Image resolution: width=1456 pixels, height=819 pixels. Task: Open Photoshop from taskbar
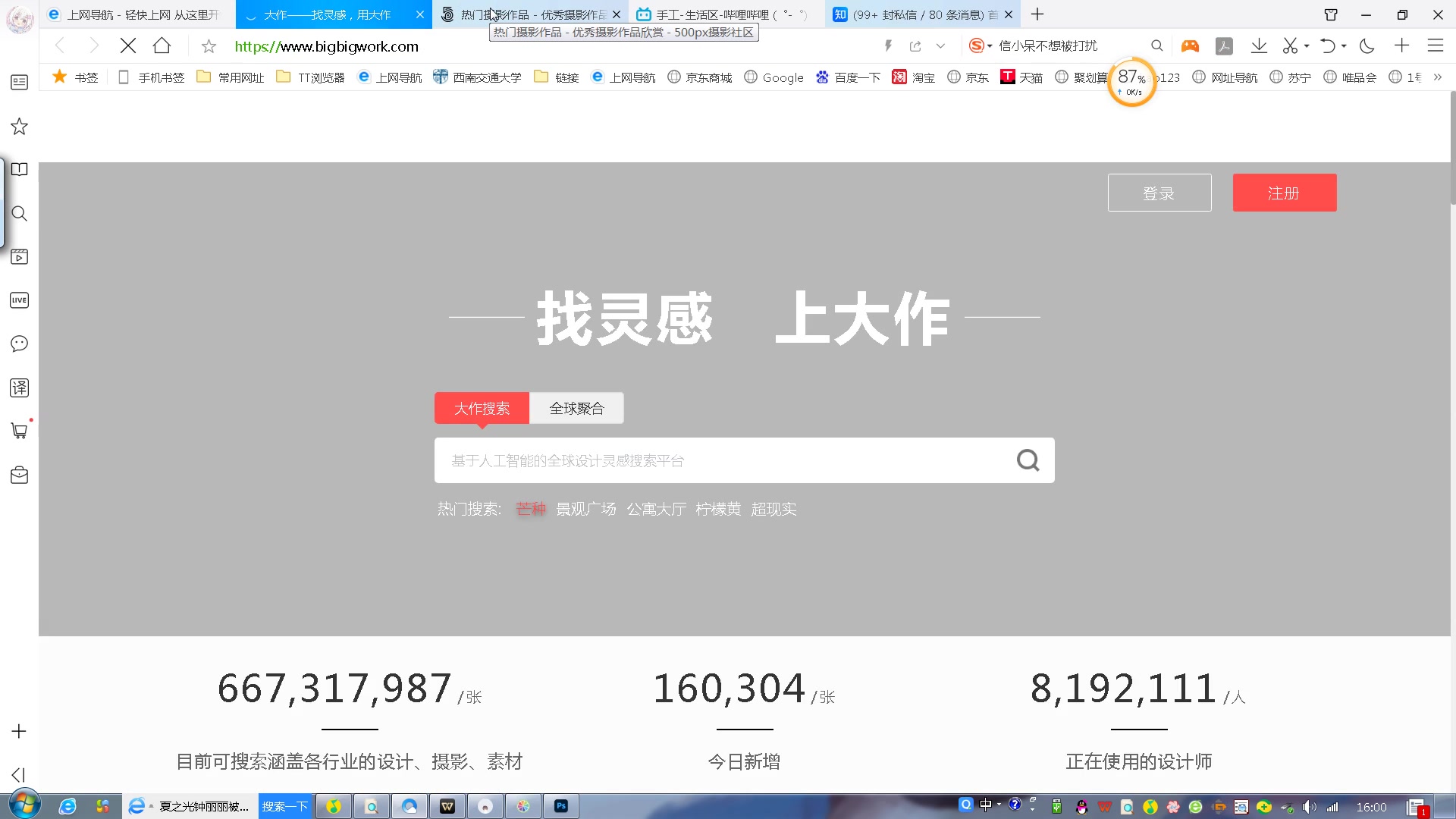561,806
